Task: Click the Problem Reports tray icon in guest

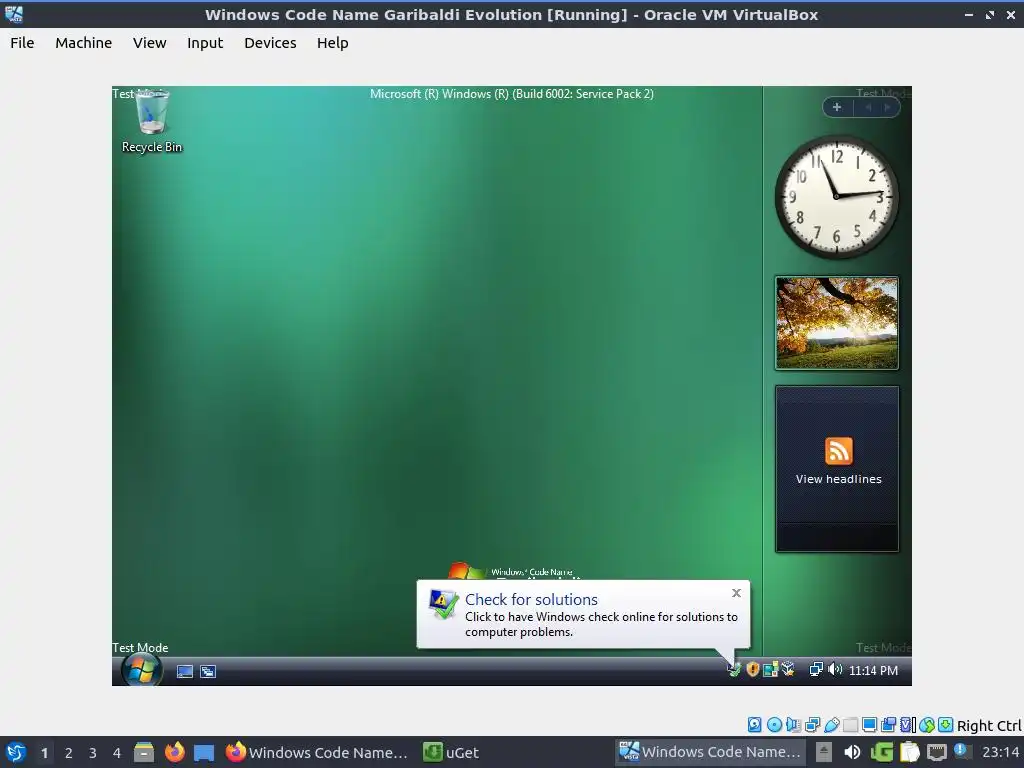Action: click(x=734, y=670)
